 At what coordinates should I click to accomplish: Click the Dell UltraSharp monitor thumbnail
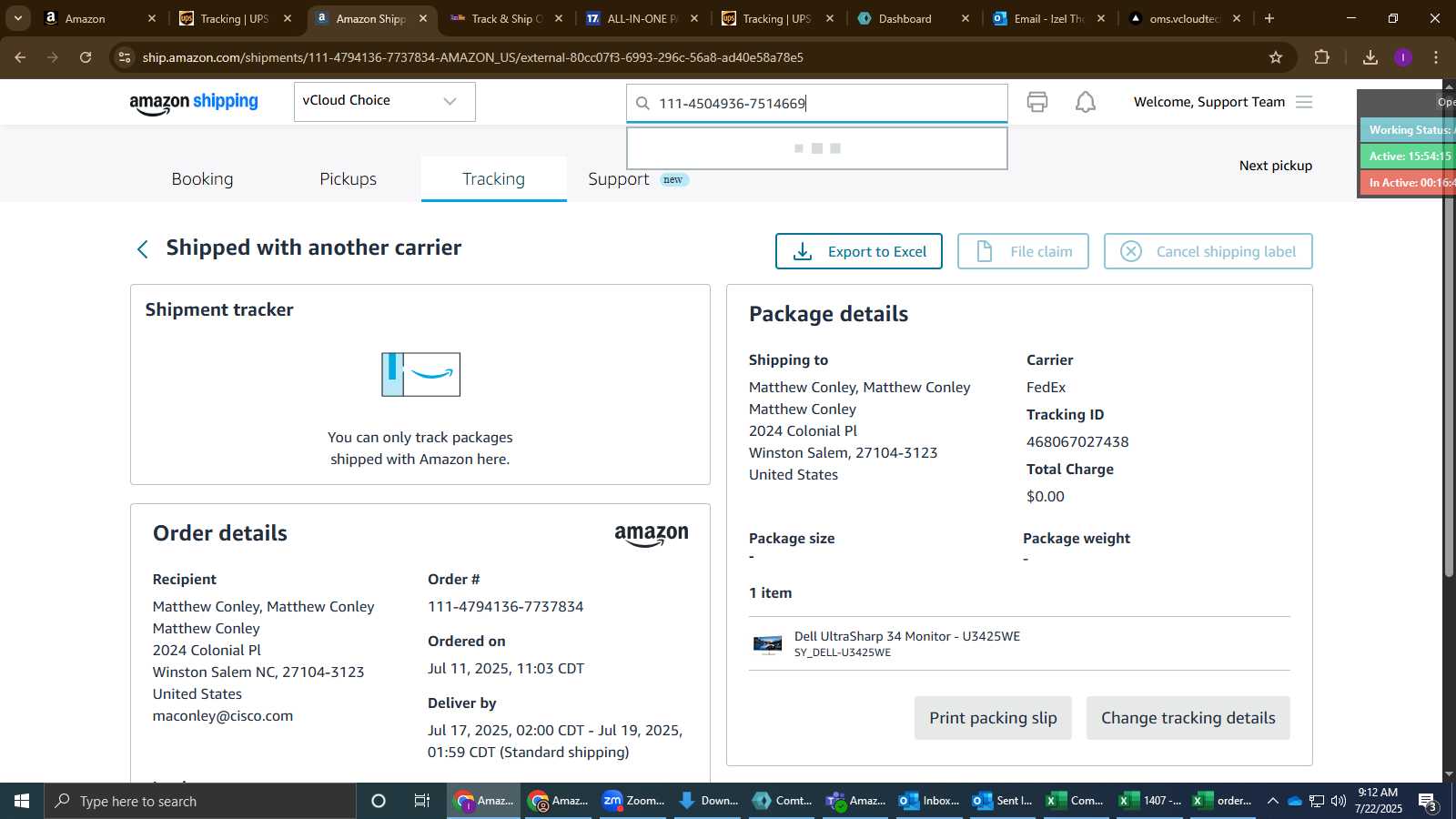tap(768, 644)
